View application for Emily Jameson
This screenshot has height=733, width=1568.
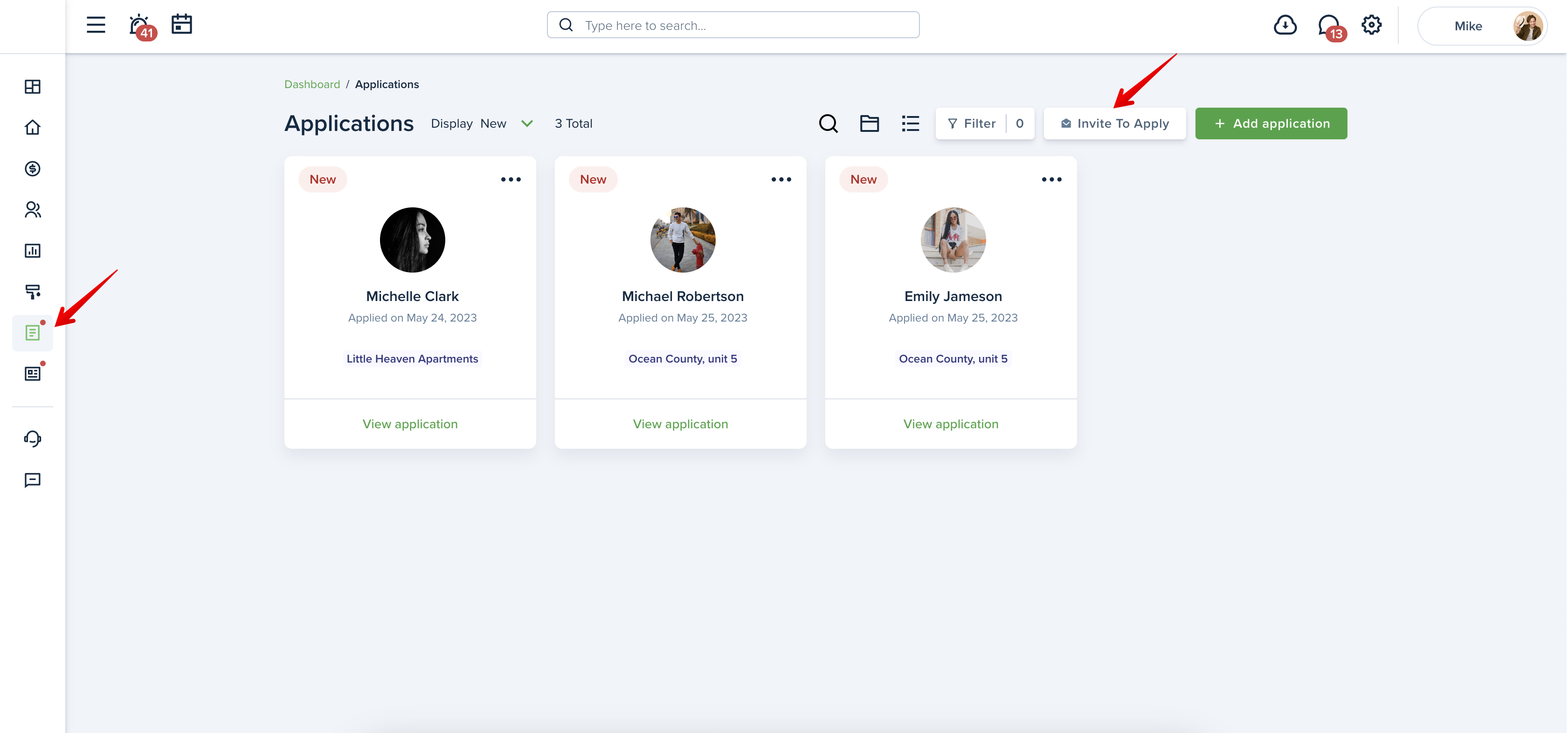(x=951, y=424)
